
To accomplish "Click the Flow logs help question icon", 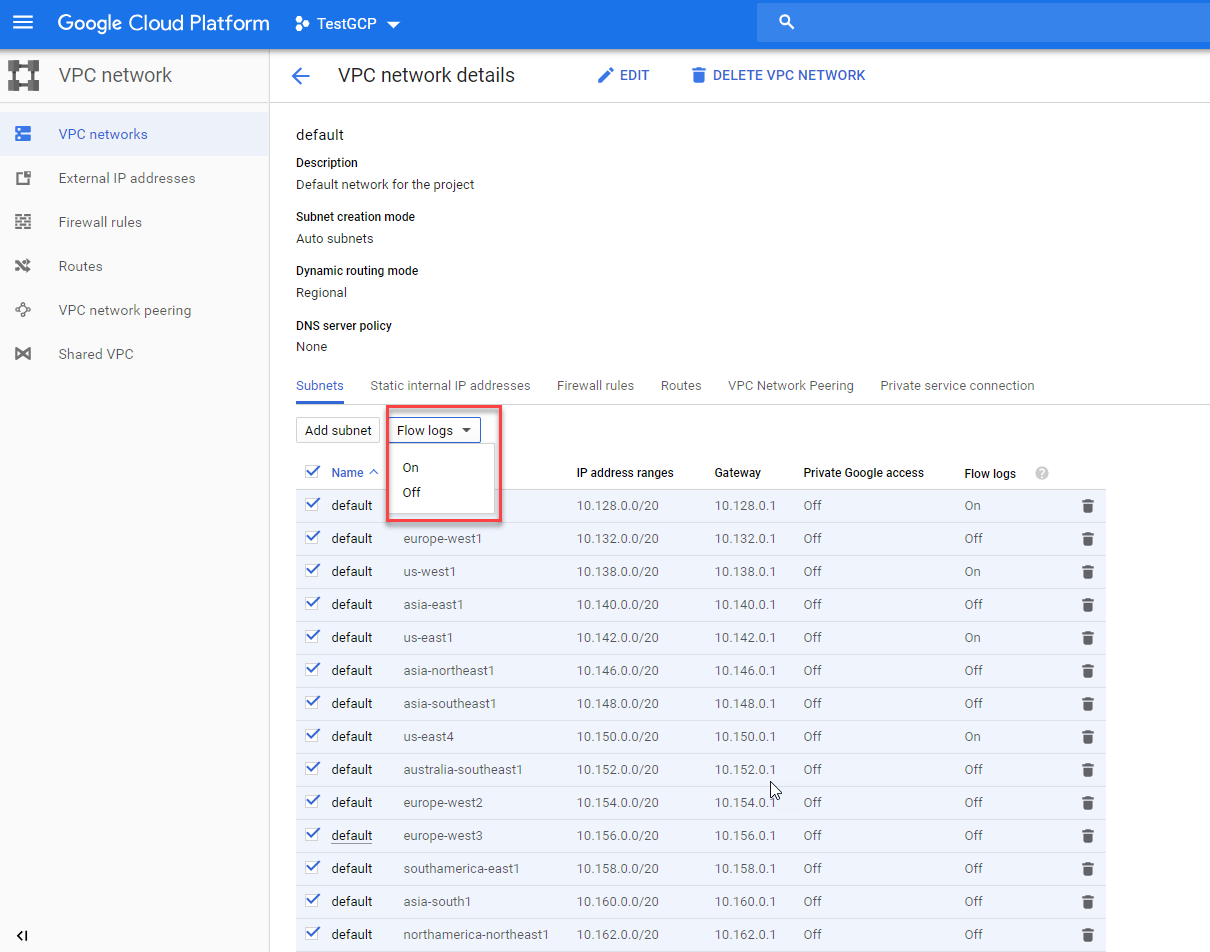I will [1042, 473].
